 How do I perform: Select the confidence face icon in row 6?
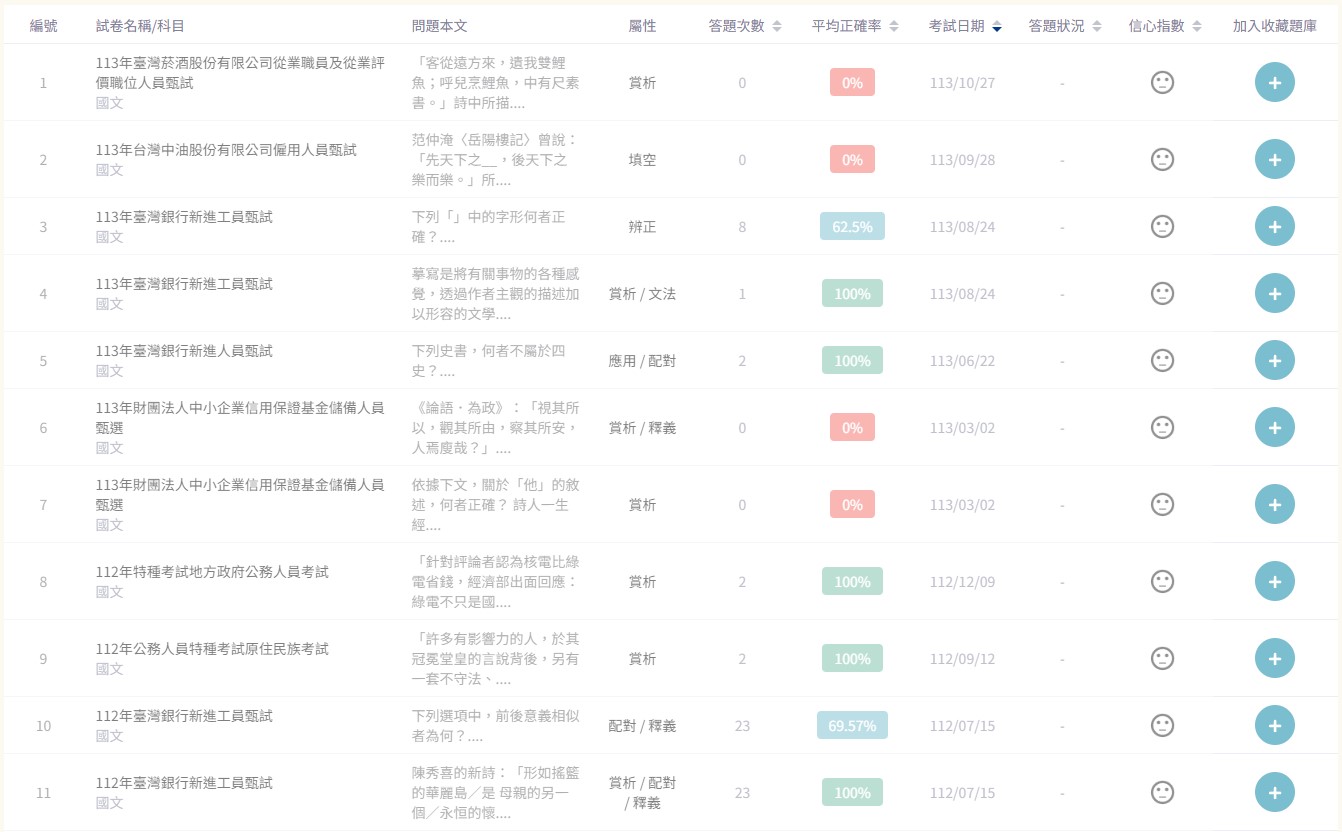coord(1162,428)
